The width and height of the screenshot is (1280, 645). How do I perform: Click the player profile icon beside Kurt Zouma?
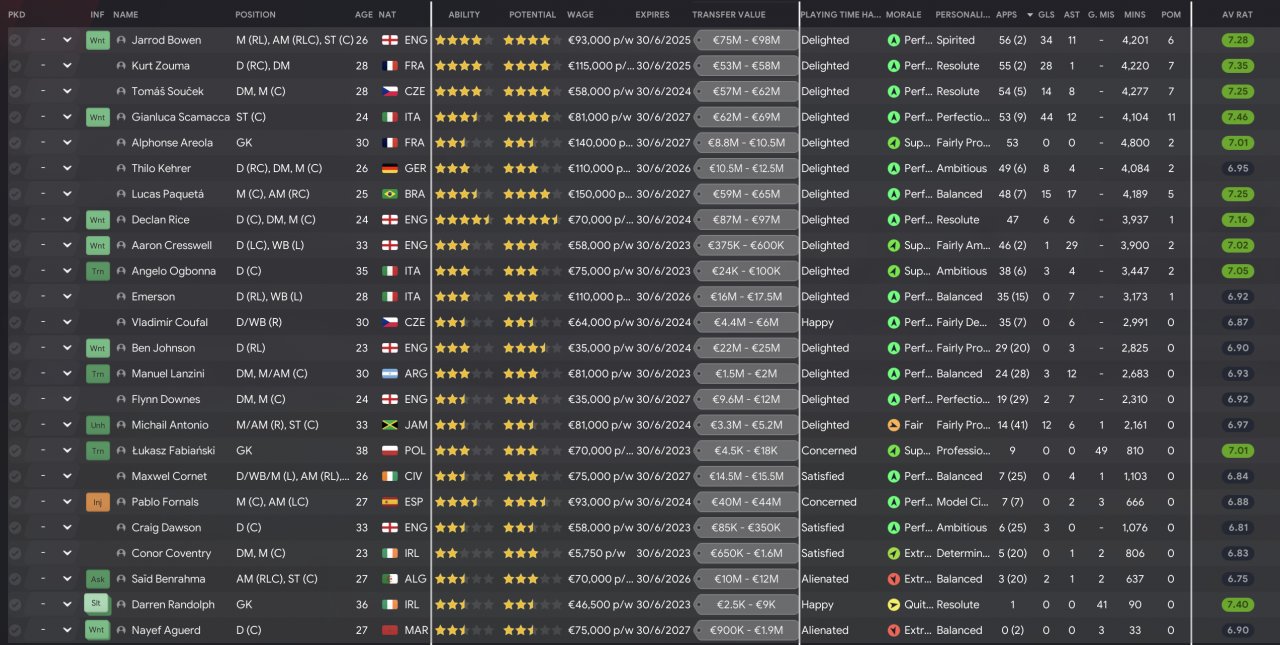[121, 66]
